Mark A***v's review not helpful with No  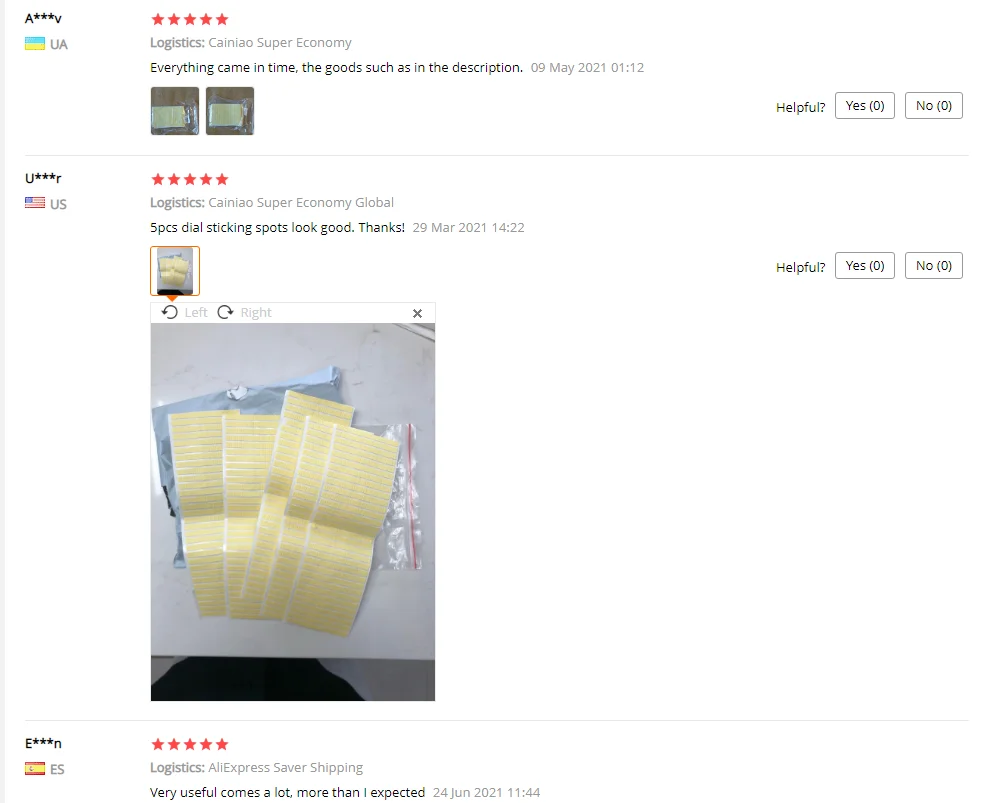tap(933, 106)
